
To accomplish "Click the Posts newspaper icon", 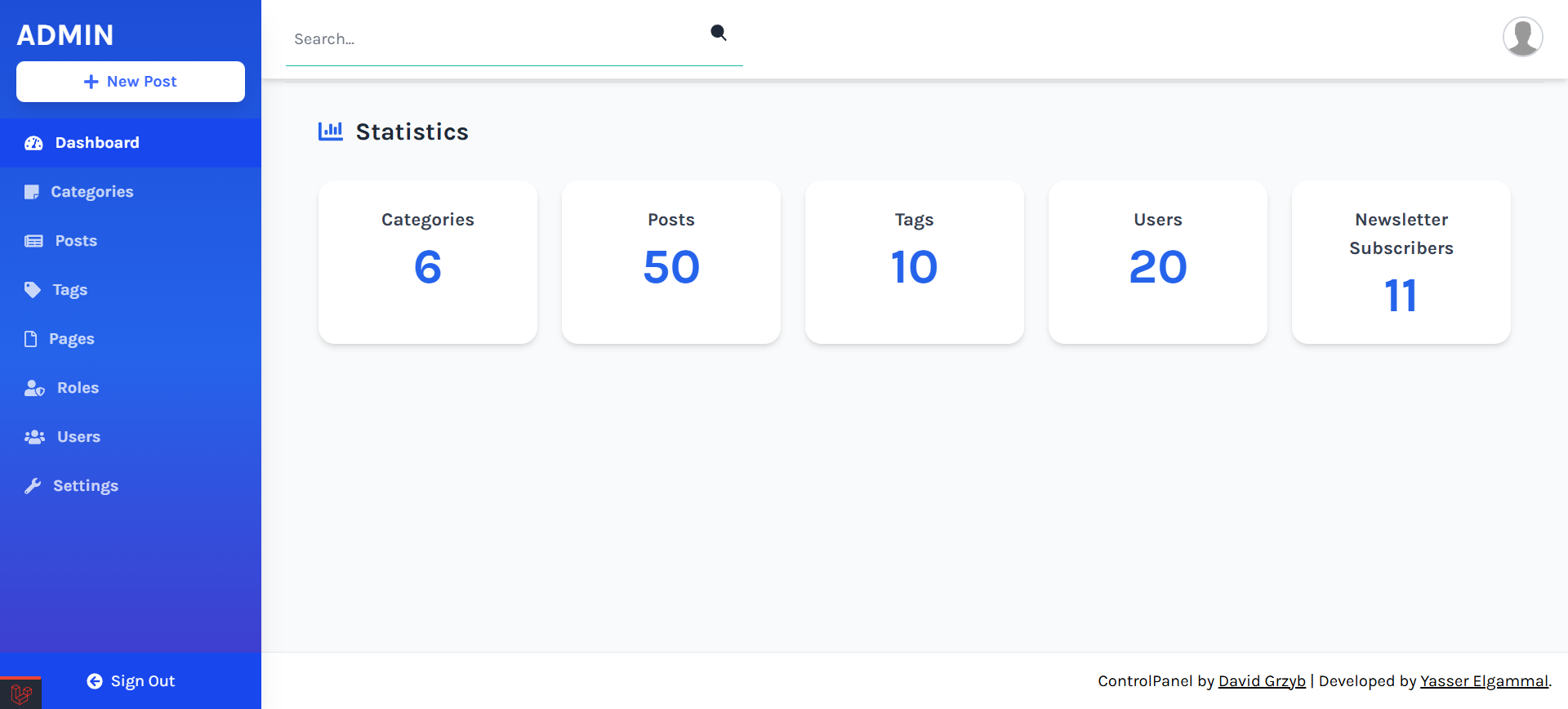I will (33, 241).
